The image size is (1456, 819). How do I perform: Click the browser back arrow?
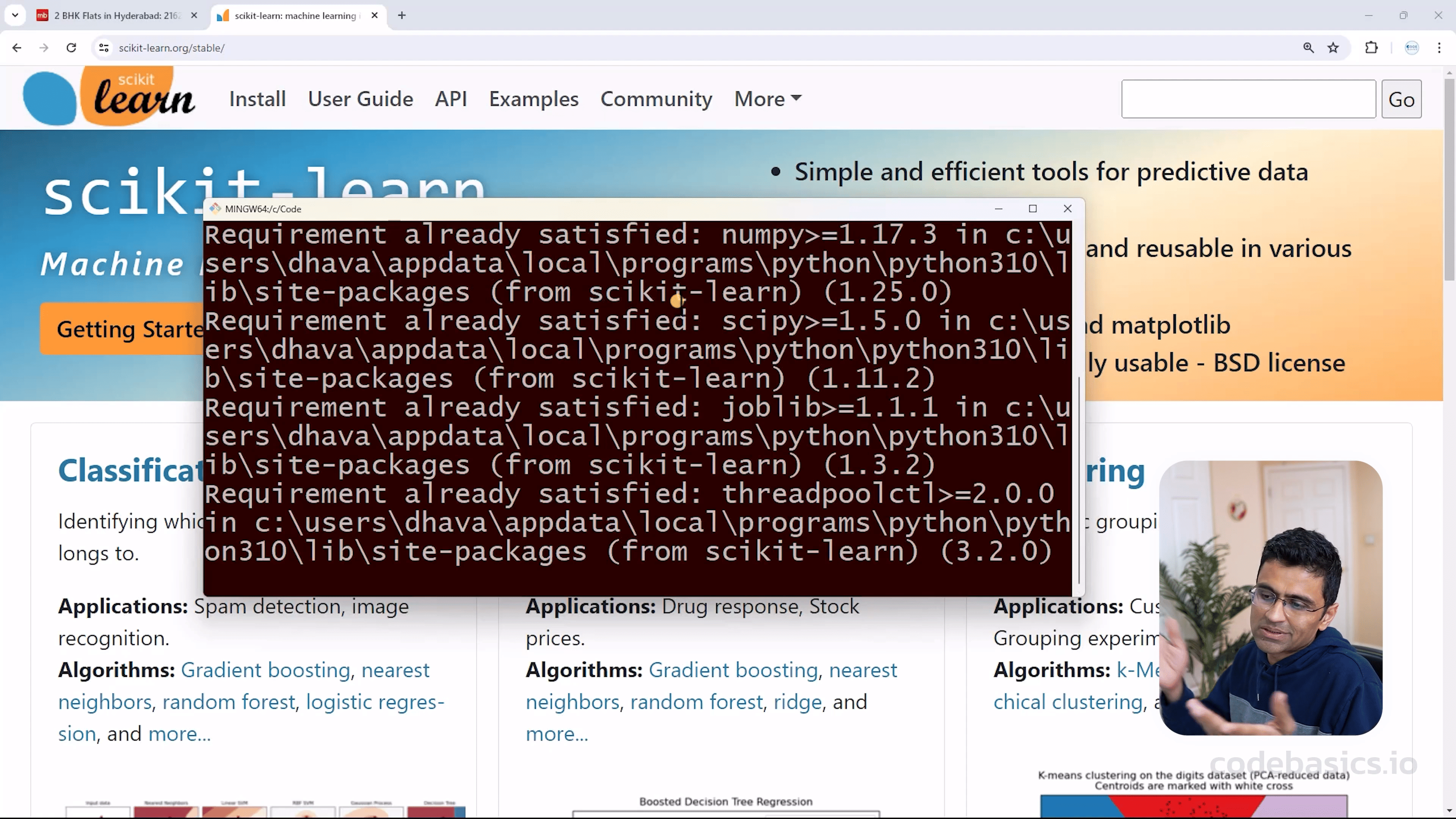pyautogui.click(x=17, y=48)
